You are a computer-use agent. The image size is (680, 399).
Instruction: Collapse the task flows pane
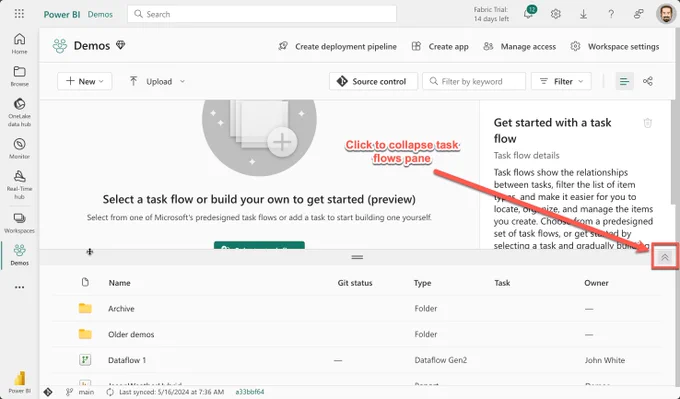click(x=664, y=257)
